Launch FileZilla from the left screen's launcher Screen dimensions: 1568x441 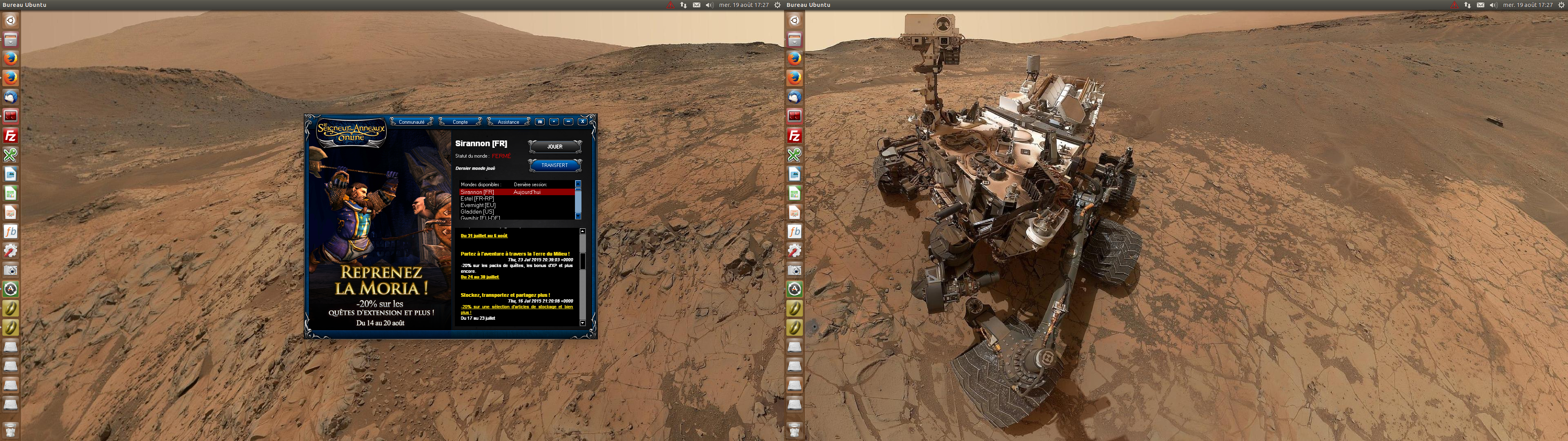point(10,135)
